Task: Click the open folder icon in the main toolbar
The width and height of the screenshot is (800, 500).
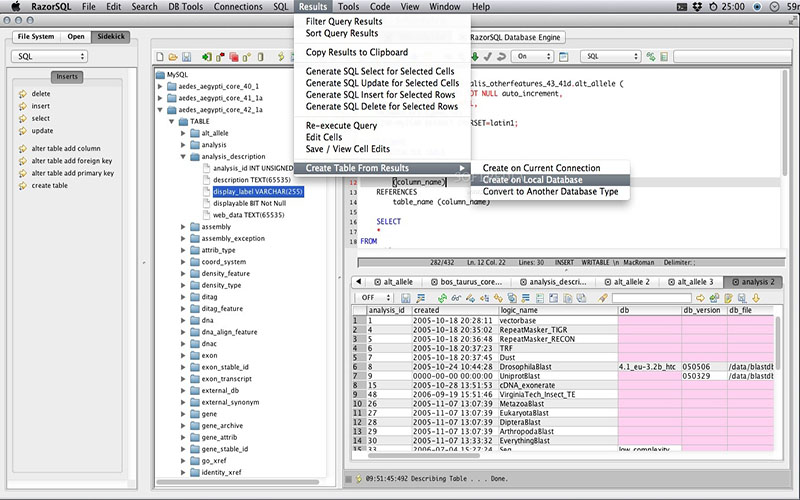Action: (173, 57)
